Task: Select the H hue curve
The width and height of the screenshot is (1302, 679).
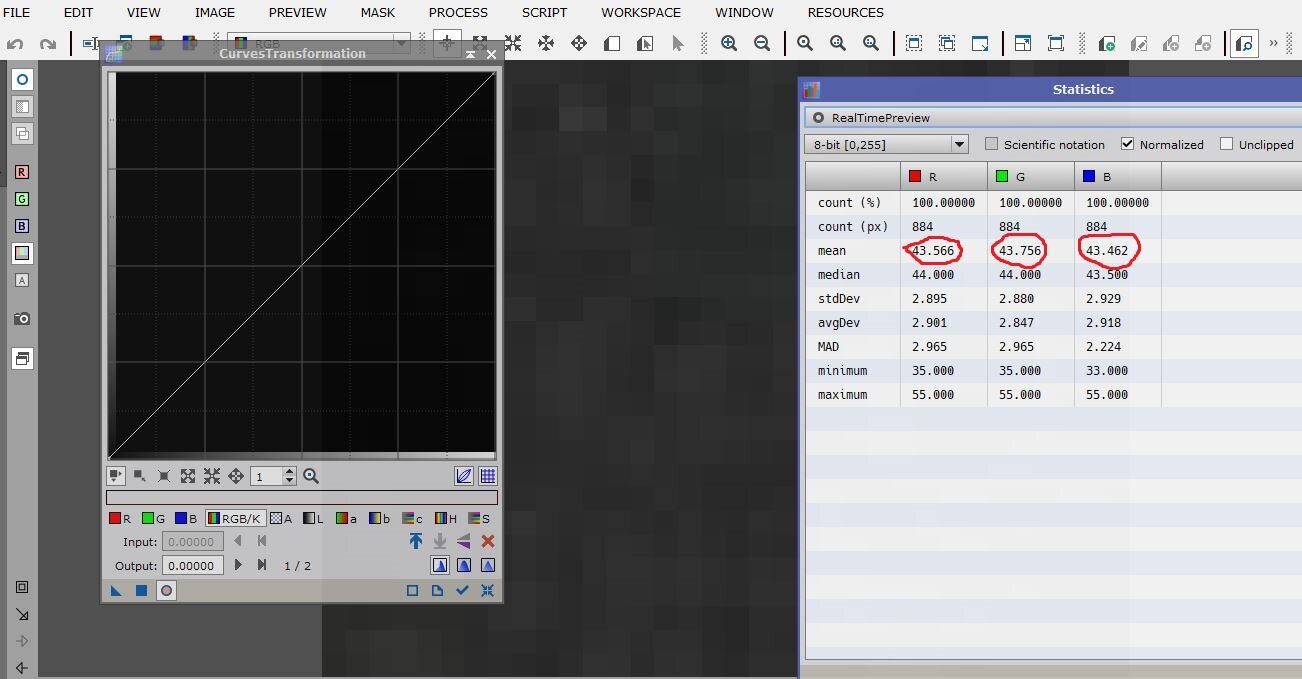Action: click(445, 518)
